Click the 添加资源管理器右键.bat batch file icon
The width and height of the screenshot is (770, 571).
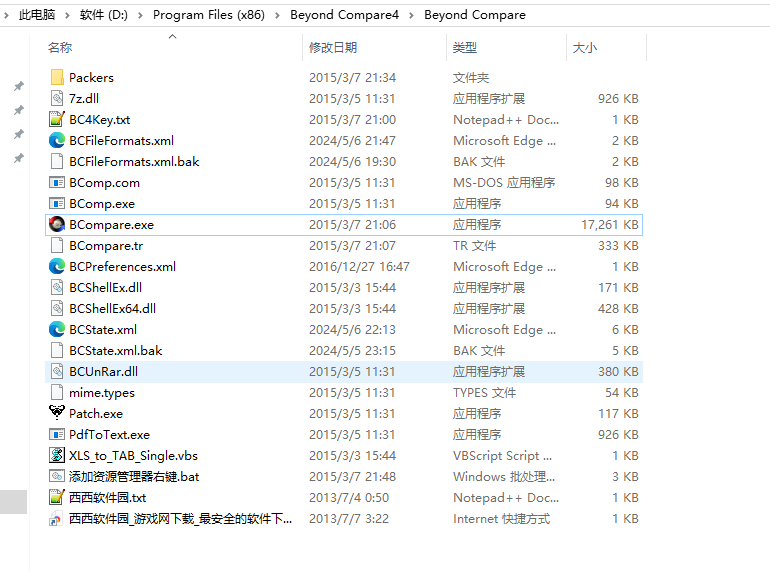tap(57, 476)
